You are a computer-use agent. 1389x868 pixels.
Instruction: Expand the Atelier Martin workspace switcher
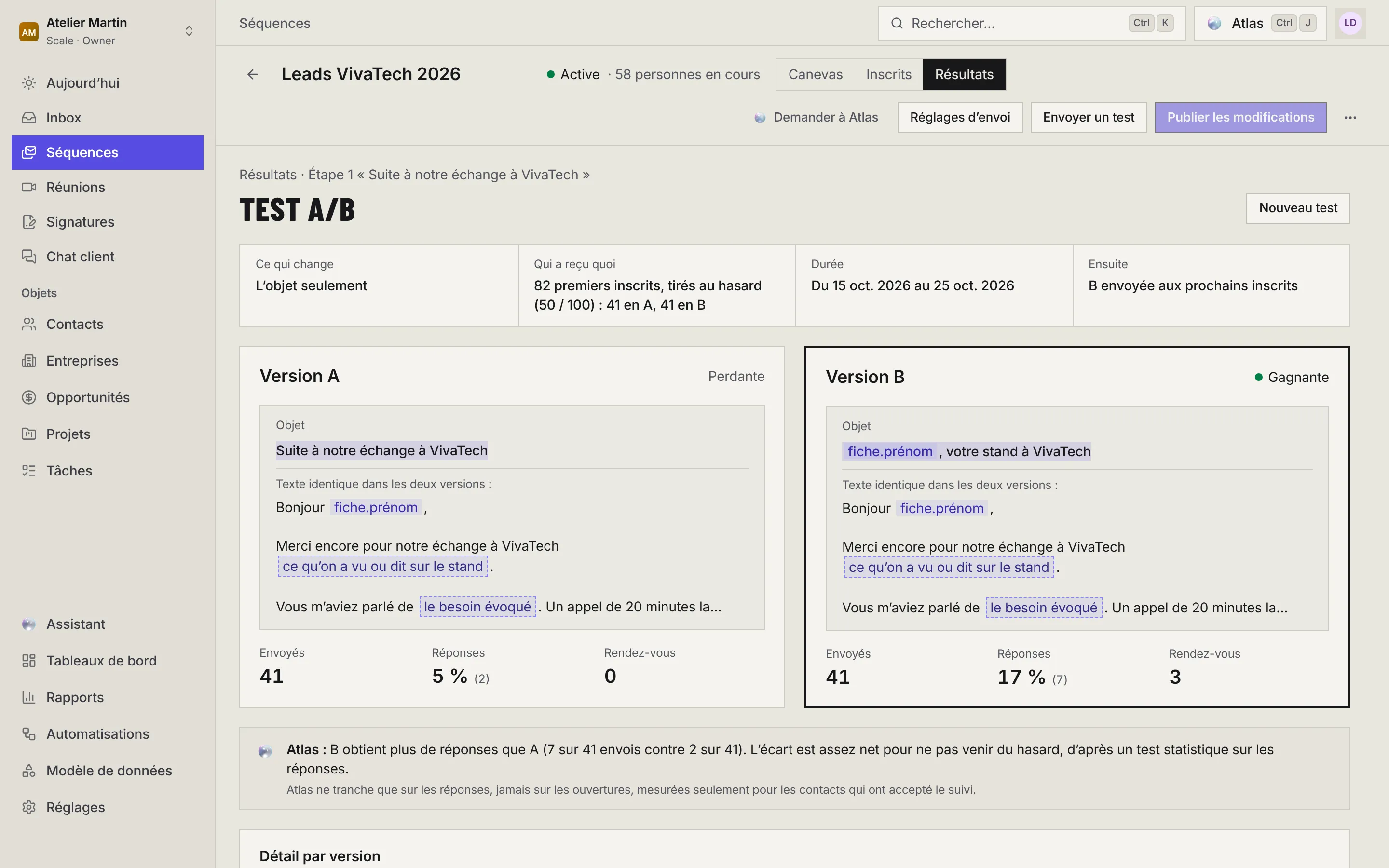(189, 31)
